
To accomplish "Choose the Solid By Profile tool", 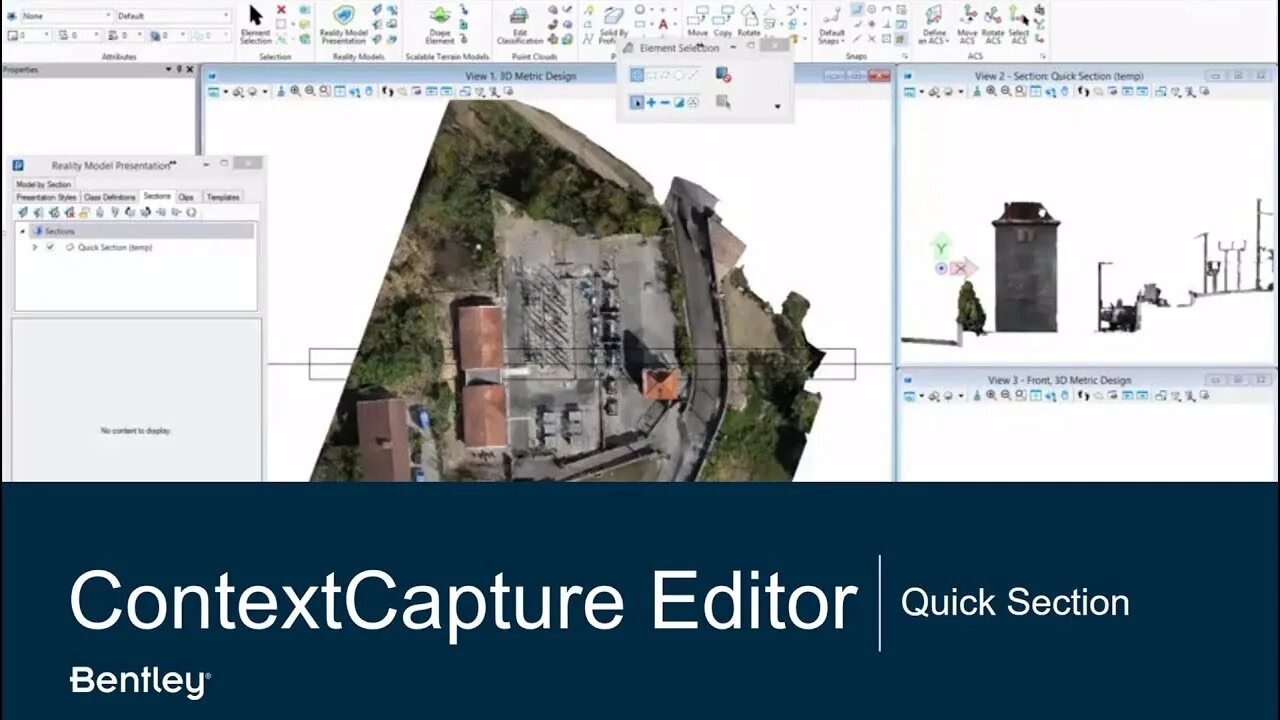I will point(613,24).
